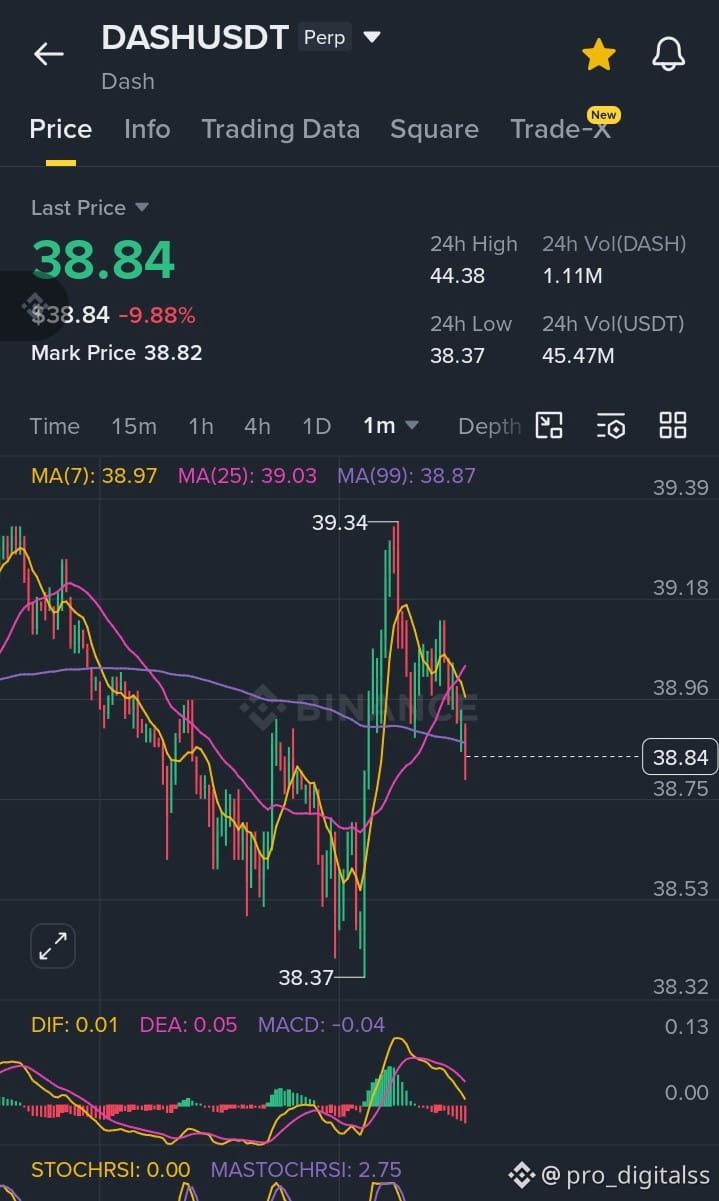719x1201 pixels.
Task: Open chart indicator settings icon
Action: tap(611, 425)
